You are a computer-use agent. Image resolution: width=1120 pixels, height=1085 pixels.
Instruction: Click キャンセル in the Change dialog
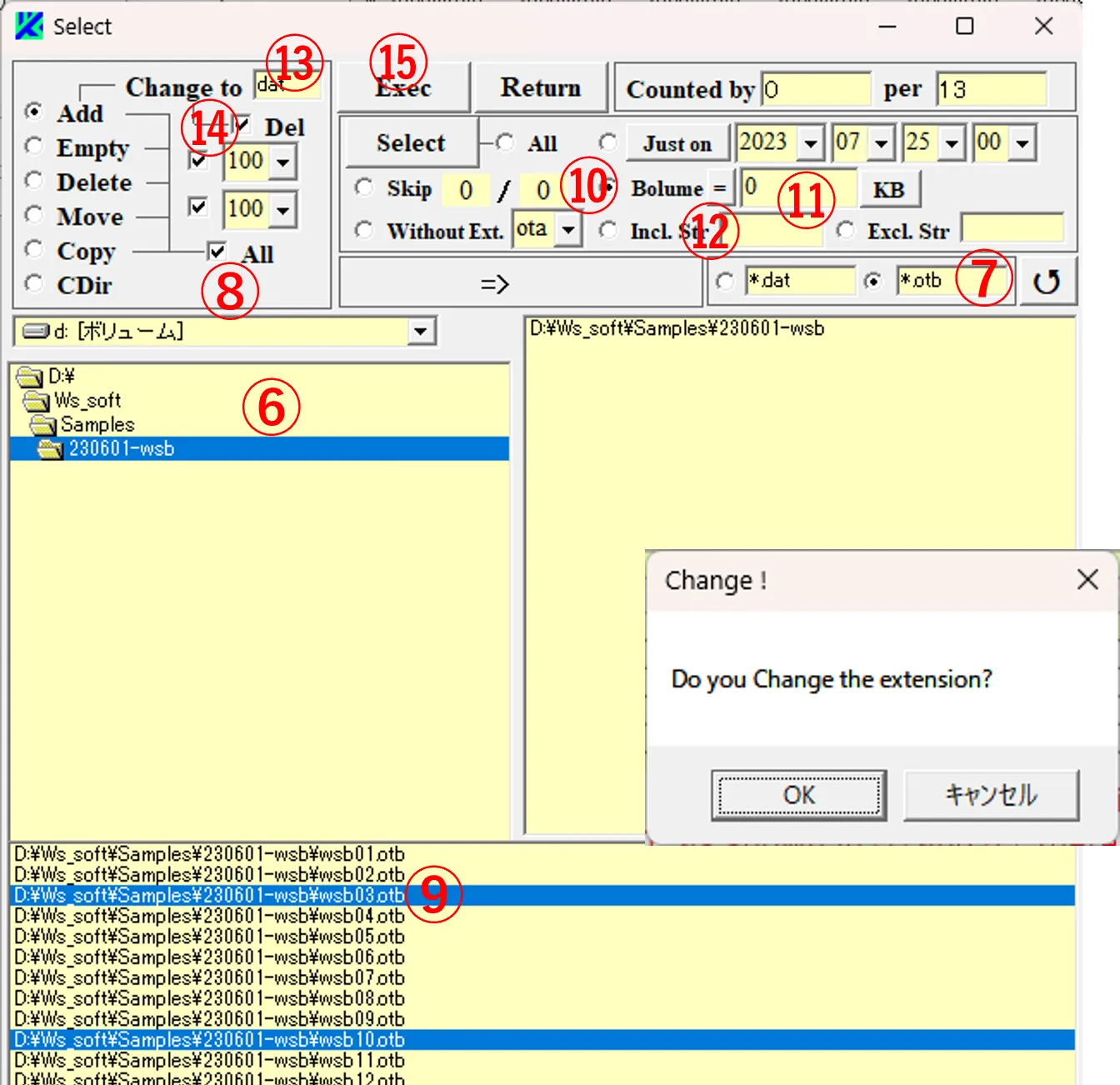click(991, 795)
